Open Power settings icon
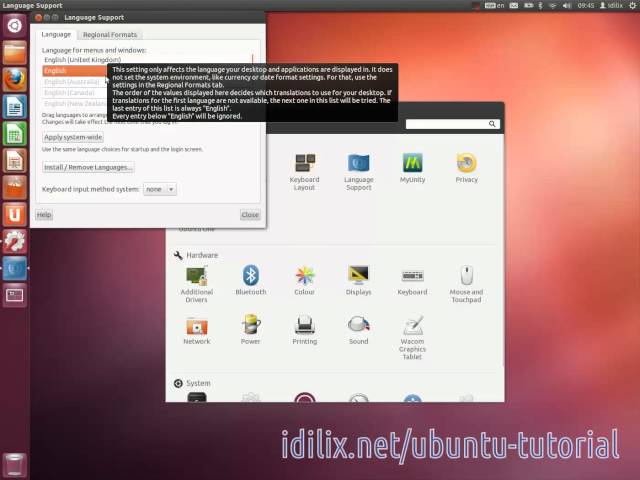 coord(251,330)
